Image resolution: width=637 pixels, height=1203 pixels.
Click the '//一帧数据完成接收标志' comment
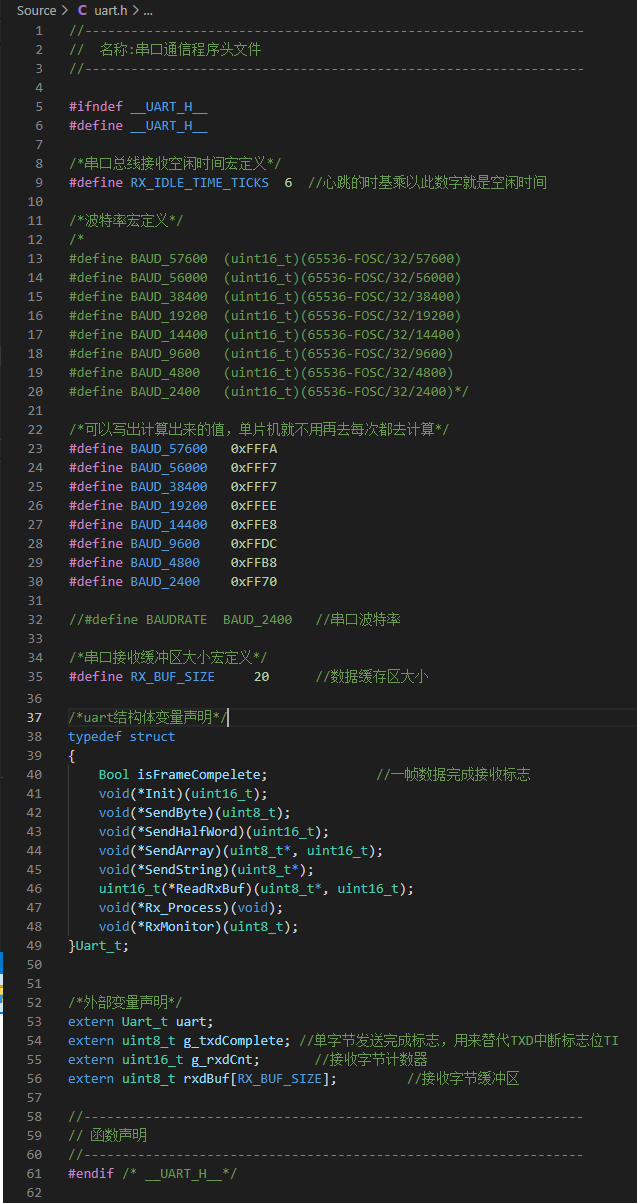tap(453, 774)
